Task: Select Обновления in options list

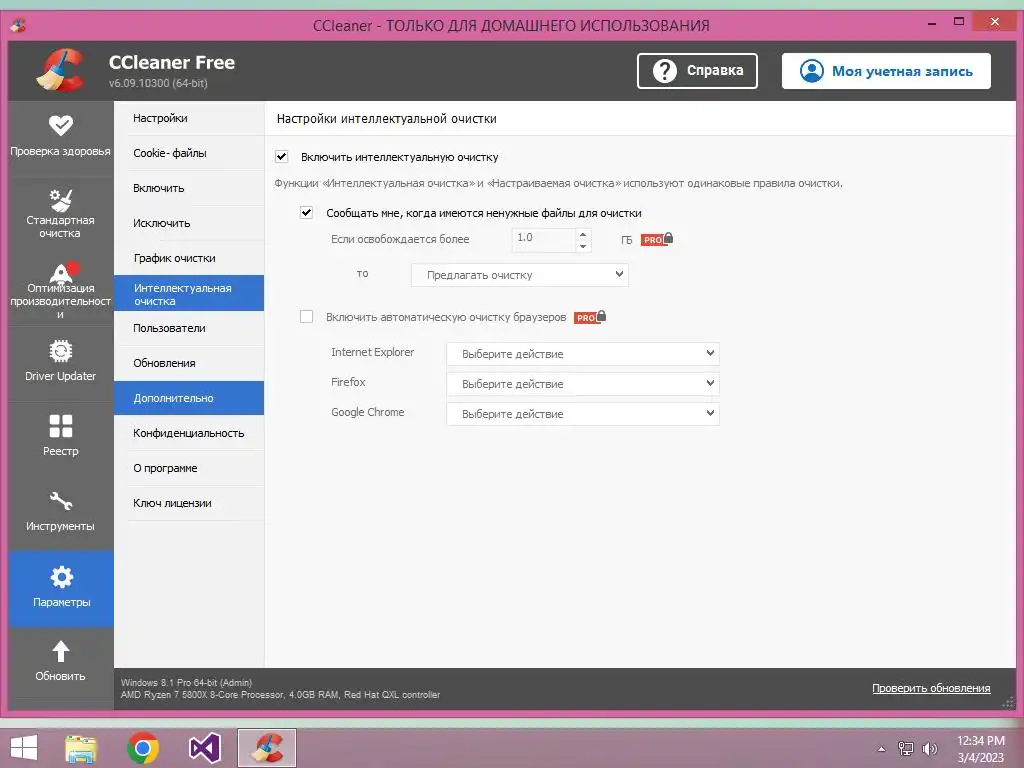Action: pyautogui.click(x=189, y=363)
